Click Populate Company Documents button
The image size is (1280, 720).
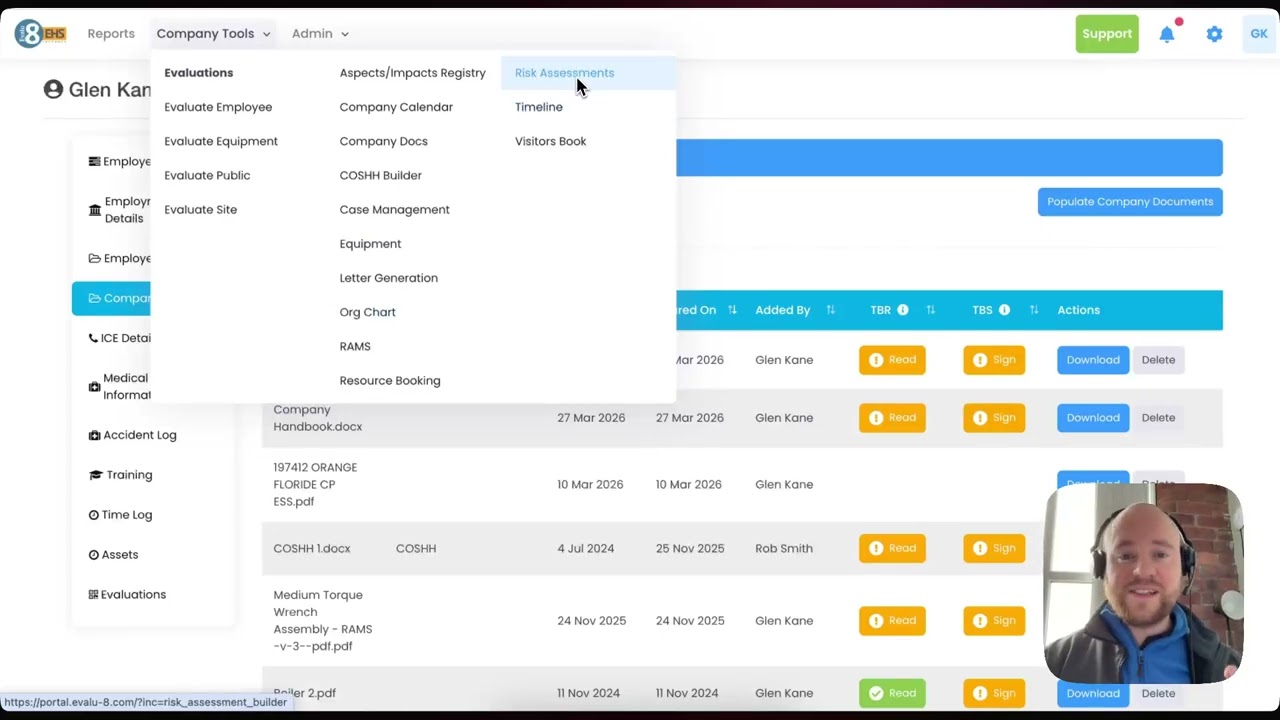pyautogui.click(x=1130, y=202)
